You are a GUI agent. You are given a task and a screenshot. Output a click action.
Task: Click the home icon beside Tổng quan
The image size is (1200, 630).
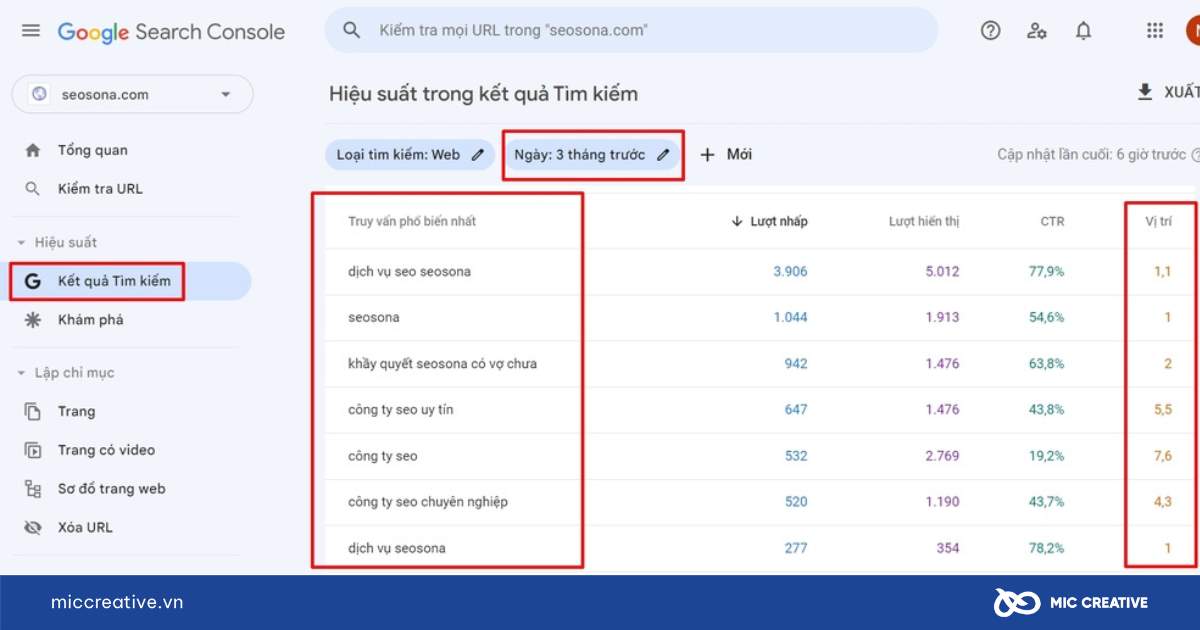pyautogui.click(x=33, y=150)
